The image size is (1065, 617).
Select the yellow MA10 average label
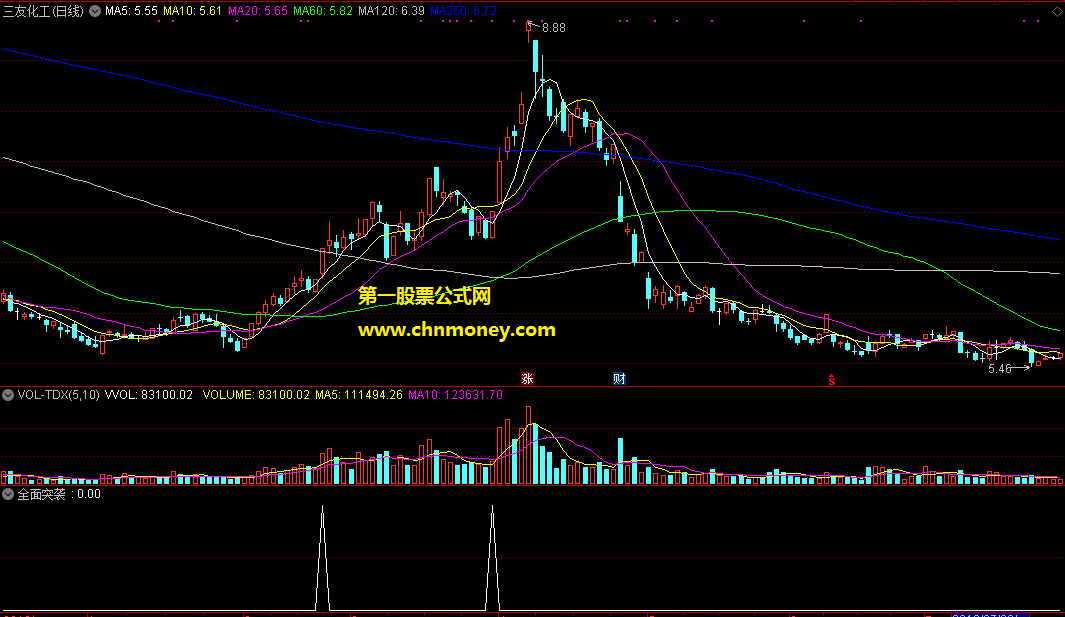(x=192, y=11)
